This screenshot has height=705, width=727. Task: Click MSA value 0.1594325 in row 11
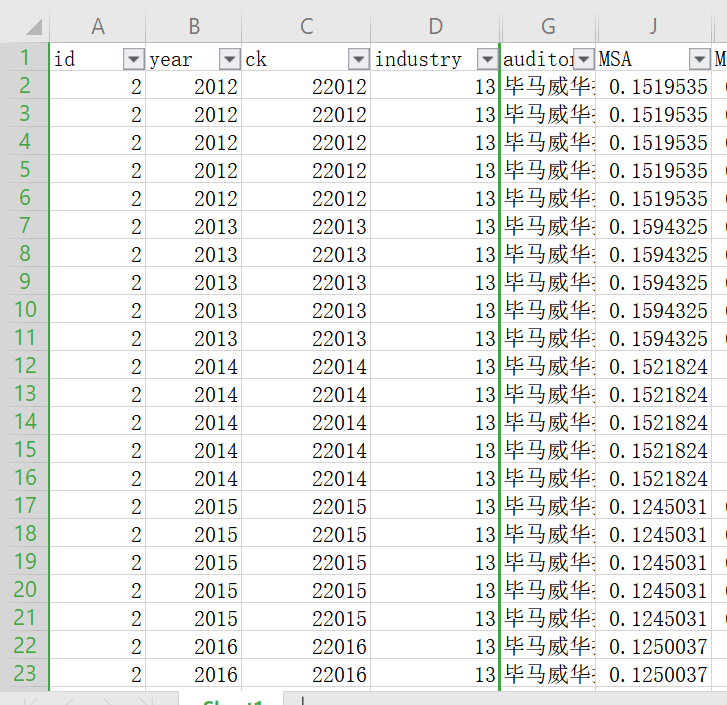tap(653, 338)
